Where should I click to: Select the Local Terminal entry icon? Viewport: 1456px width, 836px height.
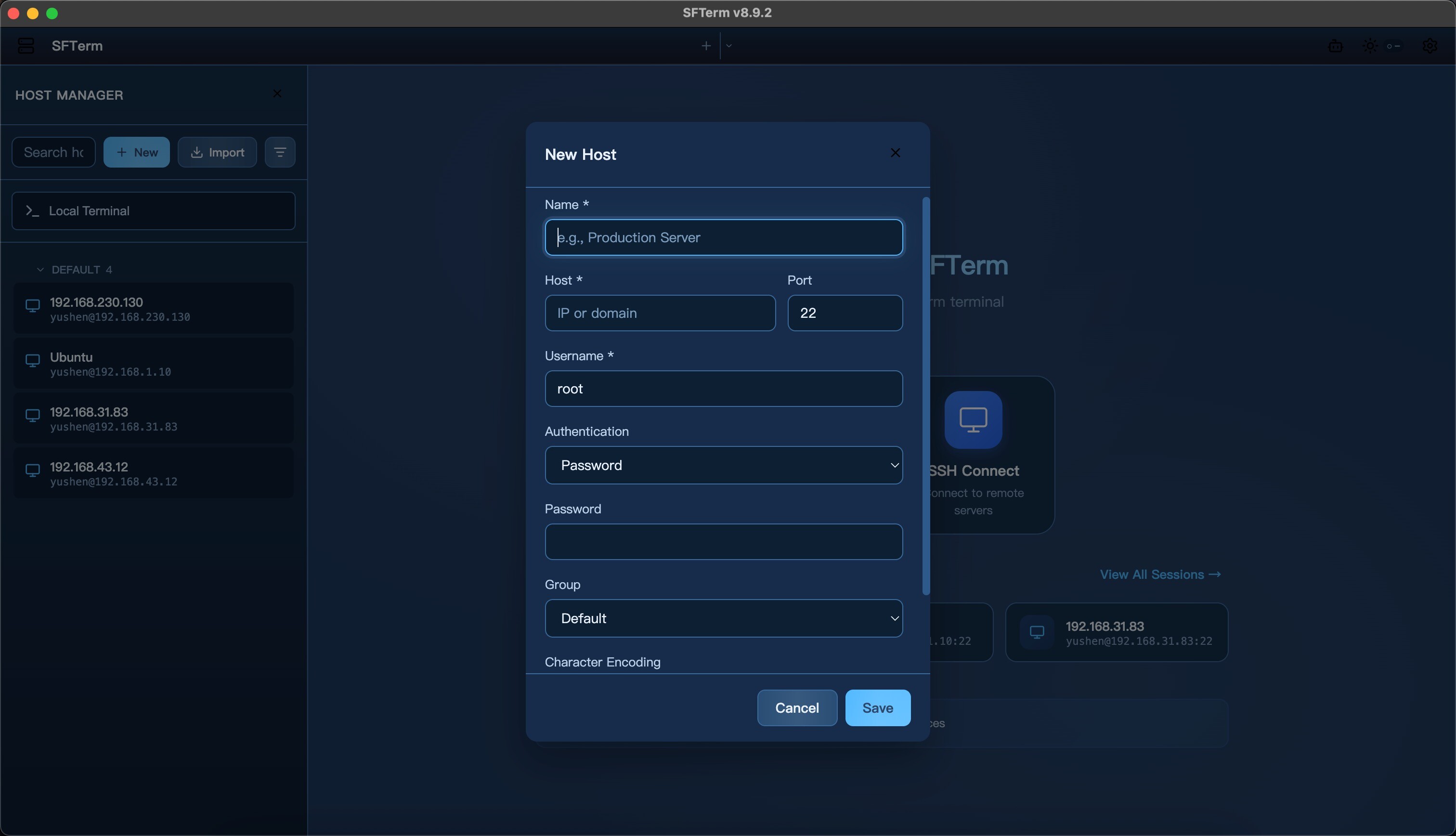[33, 211]
